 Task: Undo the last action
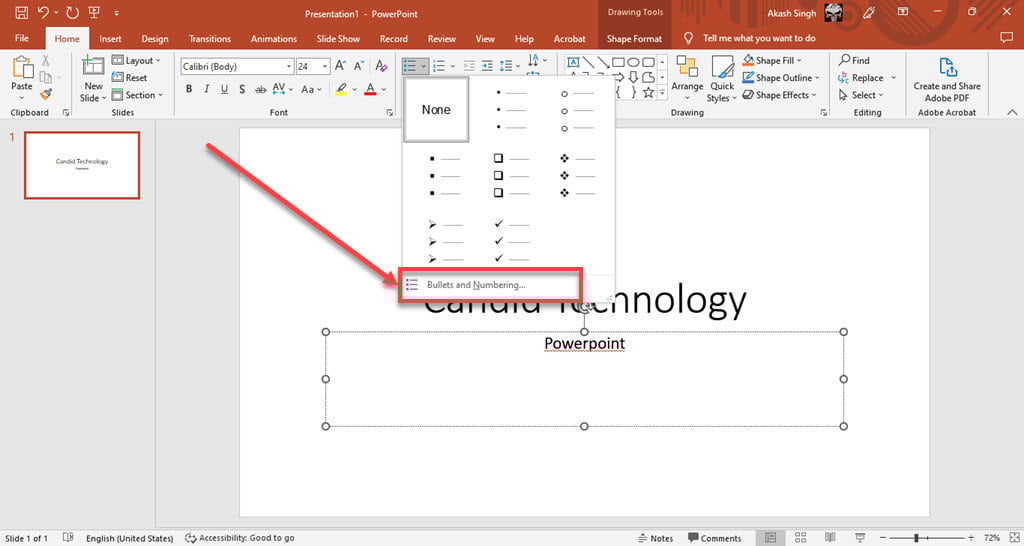[43, 12]
